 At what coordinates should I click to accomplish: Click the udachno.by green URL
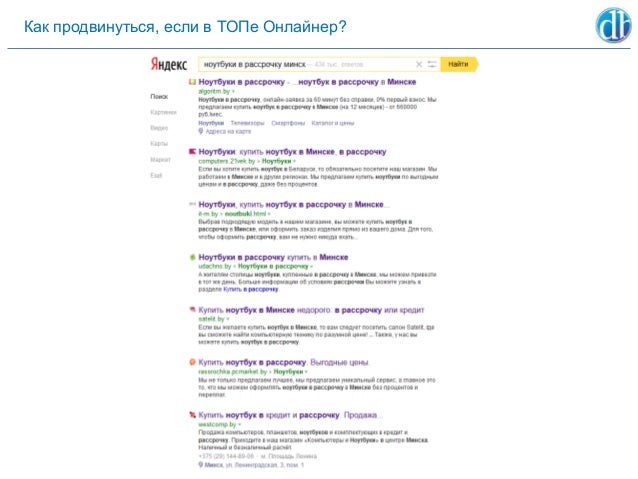(x=215, y=267)
